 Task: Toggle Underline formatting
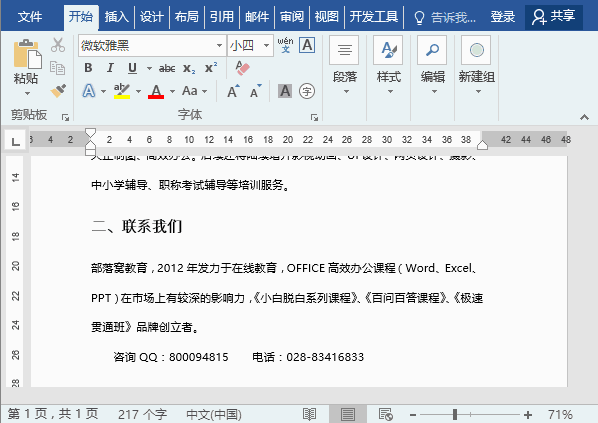[132, 68]
